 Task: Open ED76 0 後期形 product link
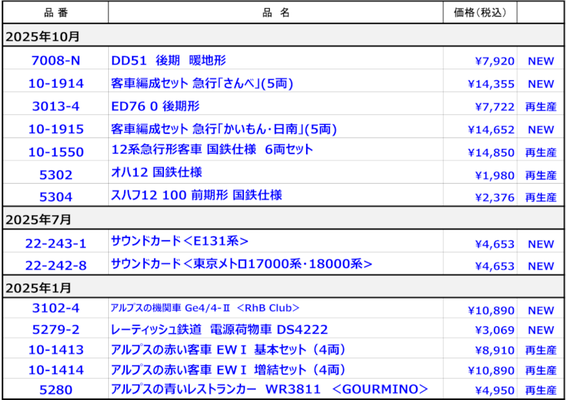pyautogui.click(x=155, y=106)
